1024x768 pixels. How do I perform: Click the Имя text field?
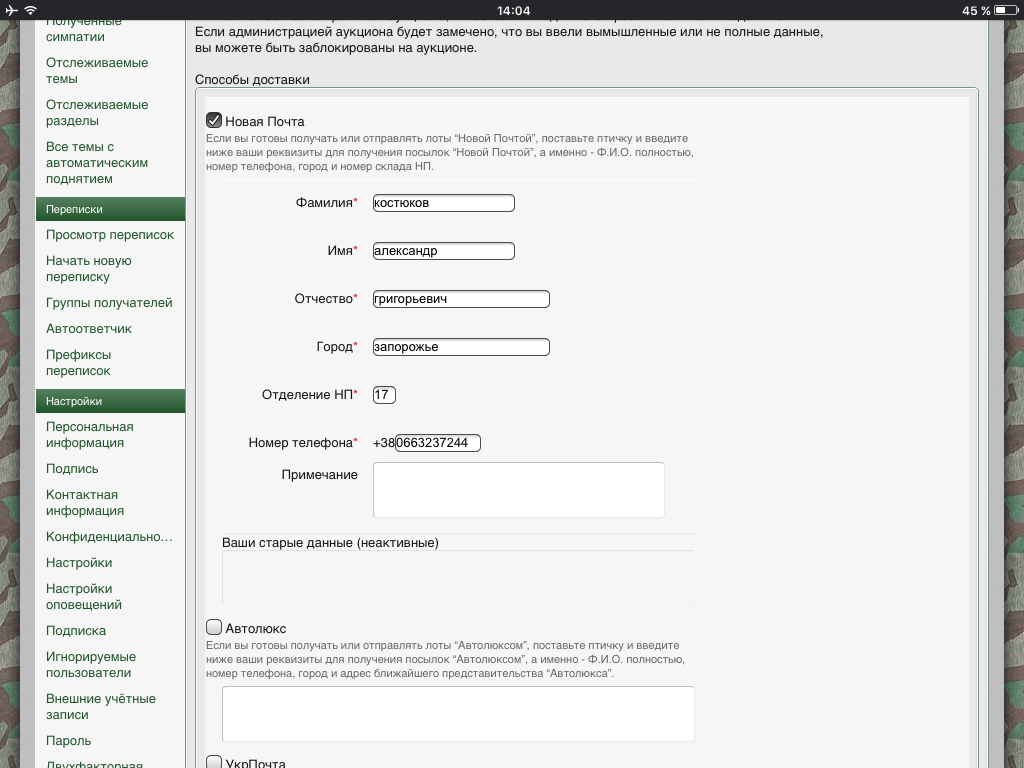(443, 251)
